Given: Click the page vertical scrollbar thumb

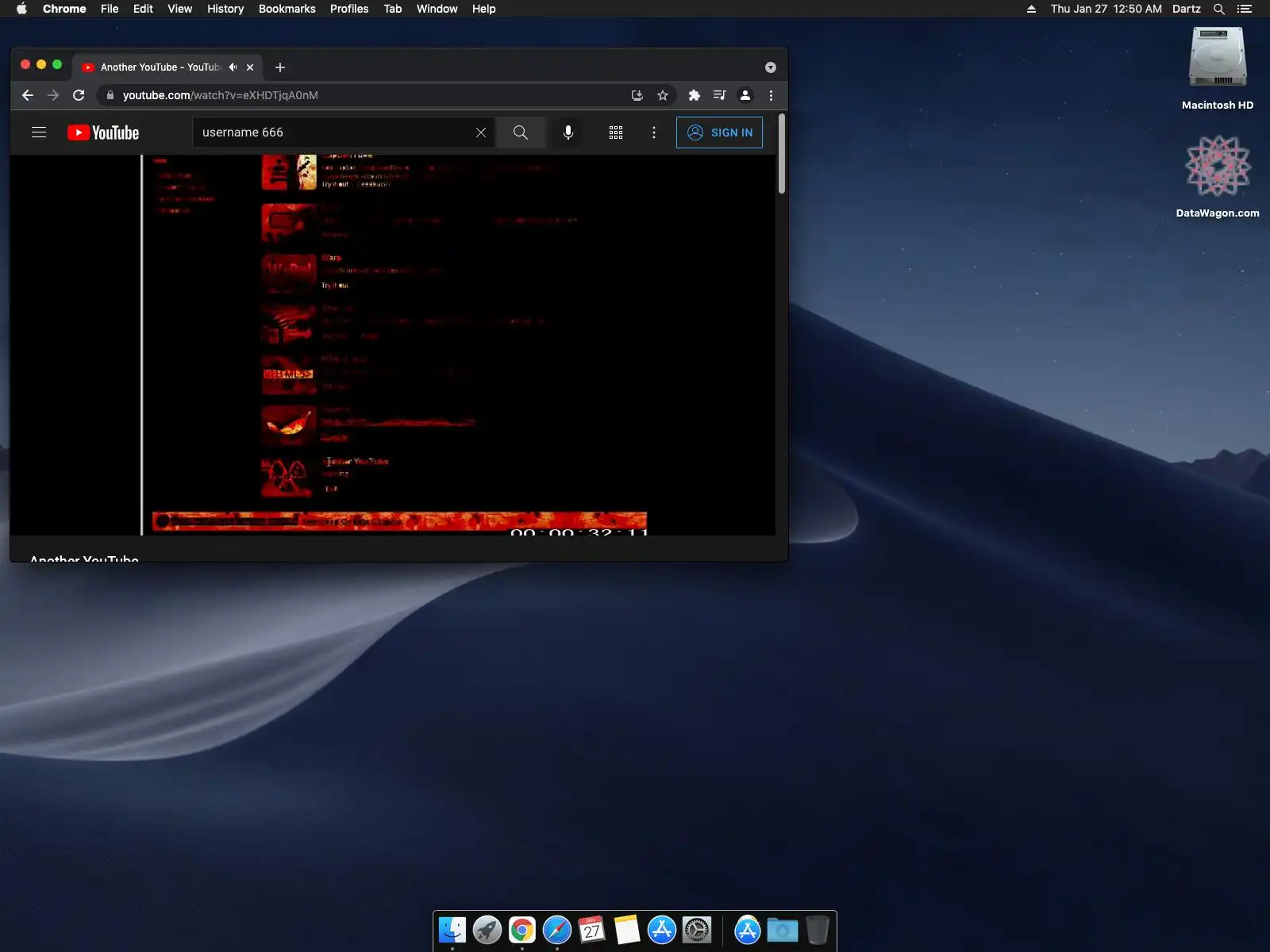Looking at the screenshot, I should pos(782,155).
